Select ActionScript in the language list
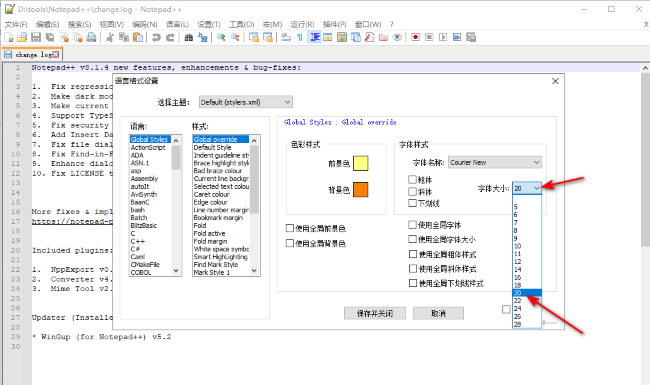Screen dimensions: 650x385 (x=148, y=148)
